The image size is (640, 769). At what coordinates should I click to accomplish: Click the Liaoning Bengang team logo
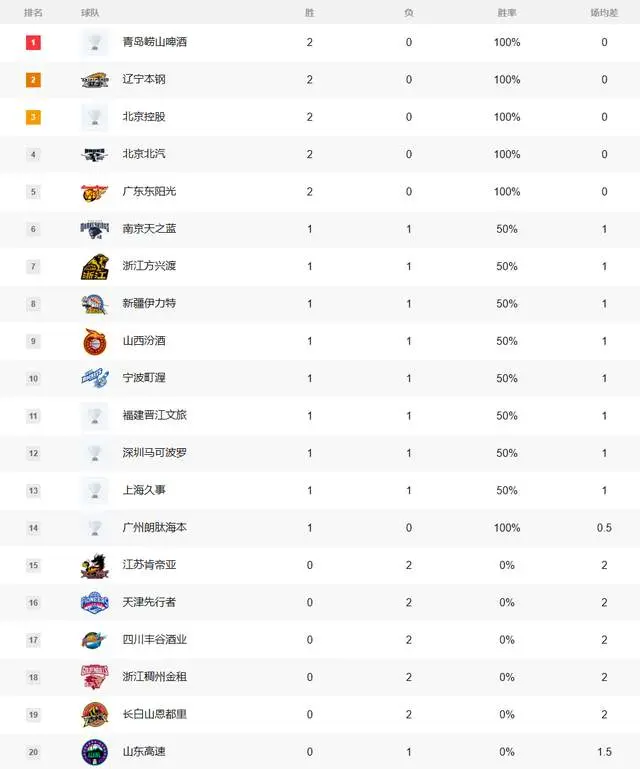point(94,80)
